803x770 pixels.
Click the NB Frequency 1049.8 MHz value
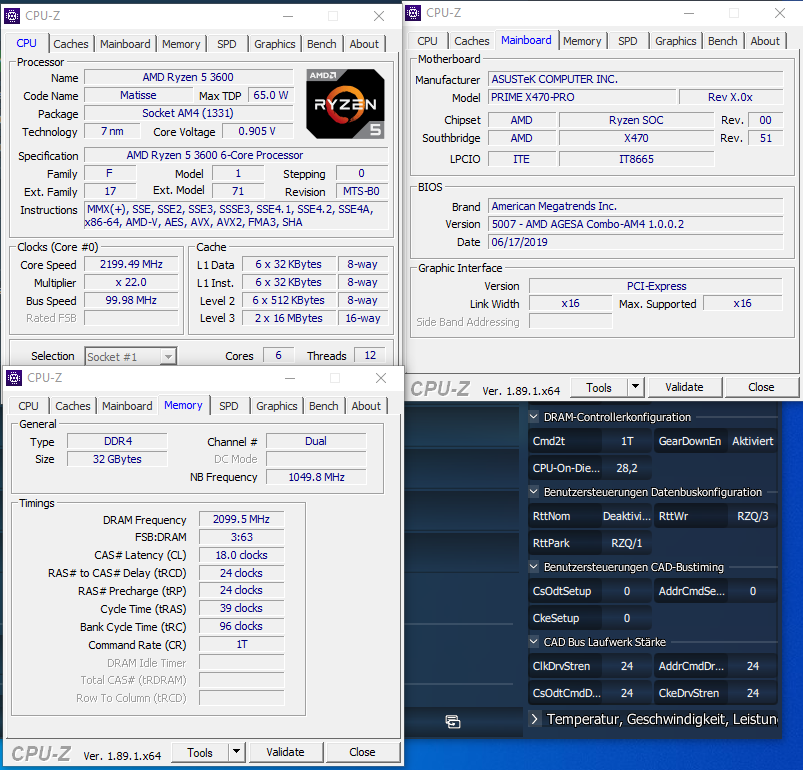[x=316, y=477]
